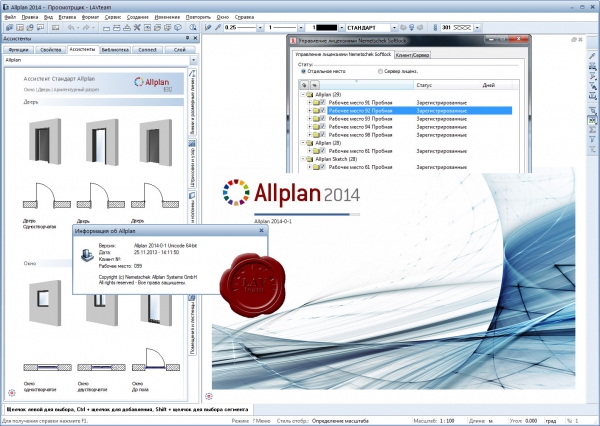
Task: Toggle checkbox for Рабочее место 93
Action: click(x=322, y=119)
